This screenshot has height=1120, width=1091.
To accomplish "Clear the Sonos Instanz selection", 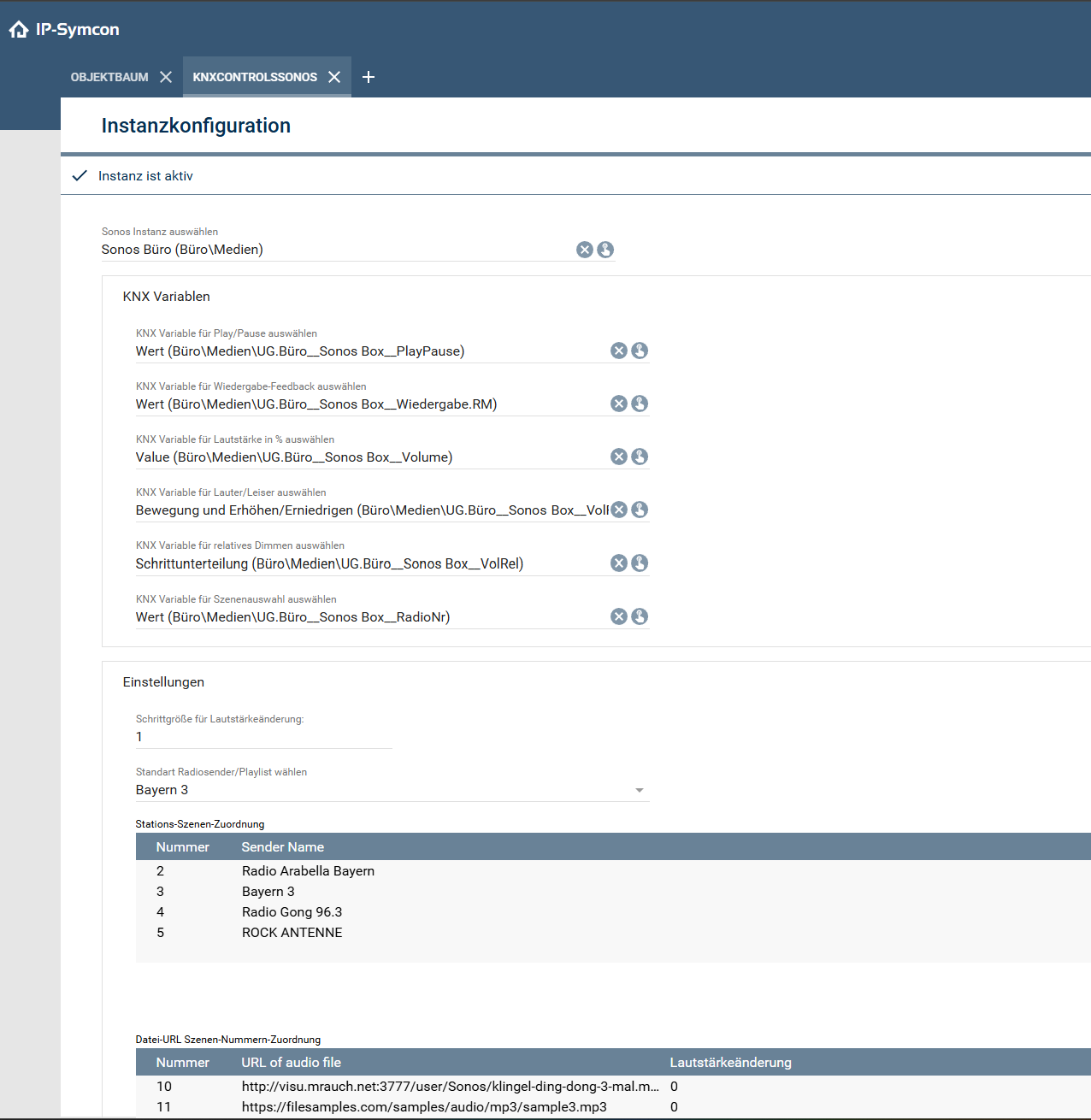I will pos(585,250).
